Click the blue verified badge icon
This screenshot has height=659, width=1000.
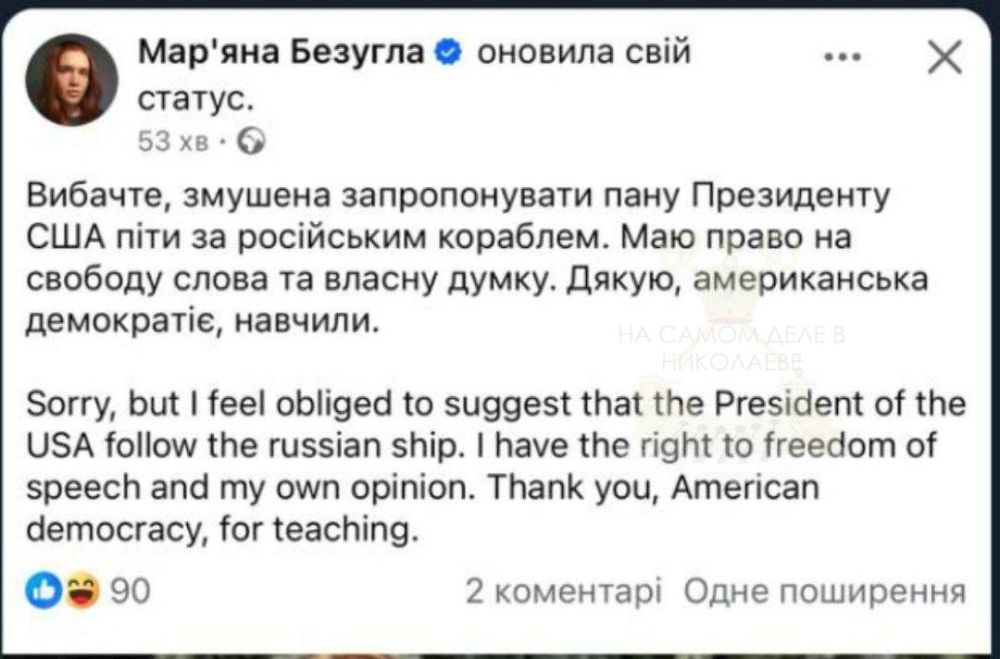(x=448, y=52)
